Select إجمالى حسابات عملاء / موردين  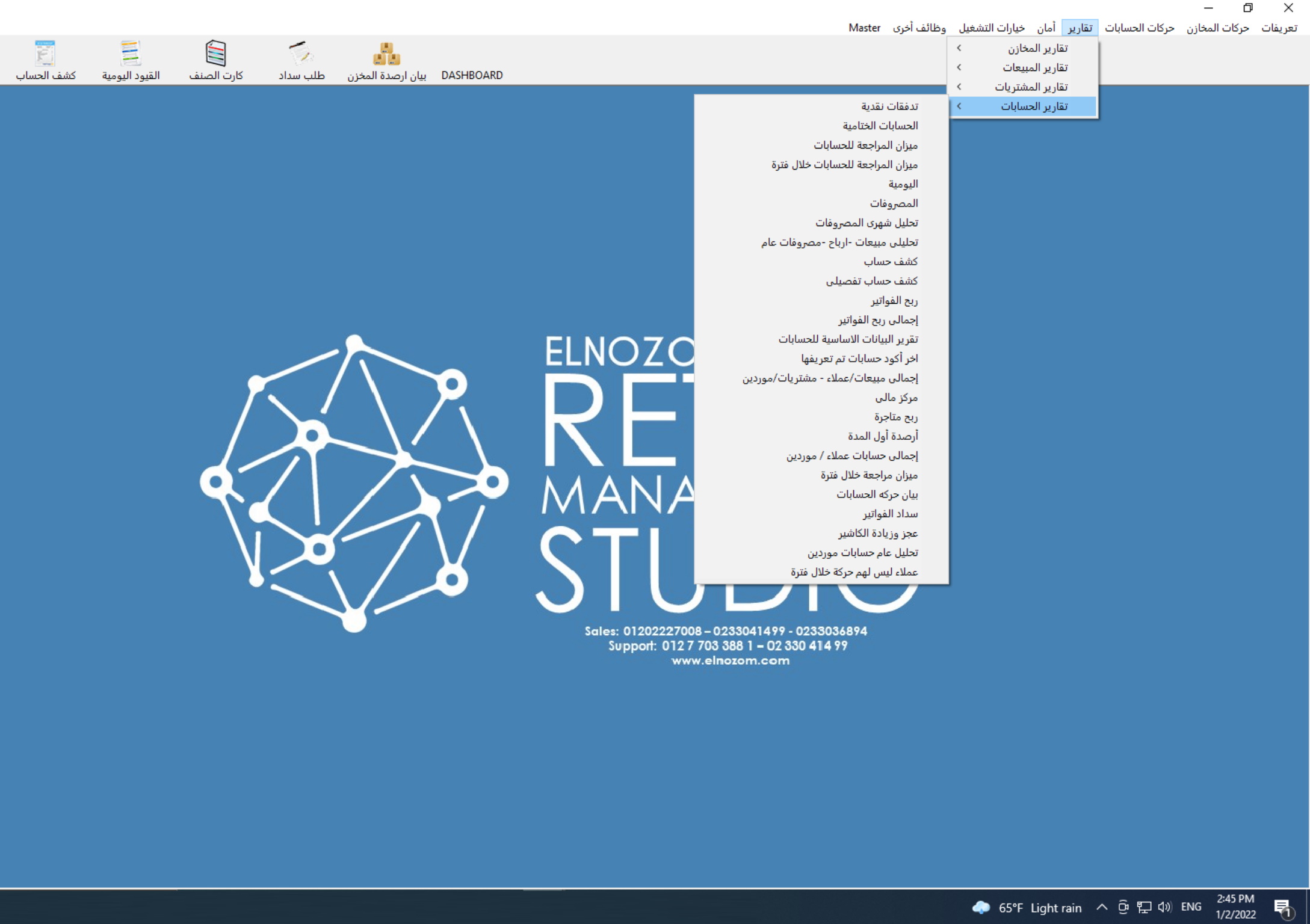pos(822,455)
